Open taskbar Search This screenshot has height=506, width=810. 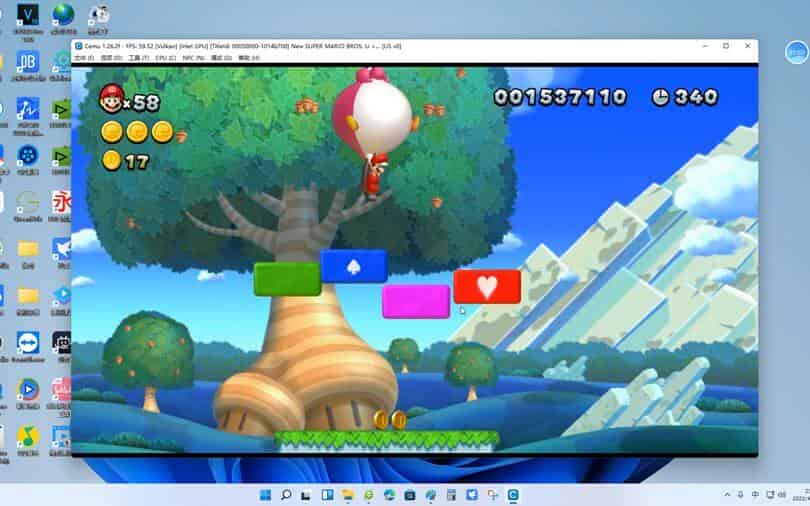[286, 495]
